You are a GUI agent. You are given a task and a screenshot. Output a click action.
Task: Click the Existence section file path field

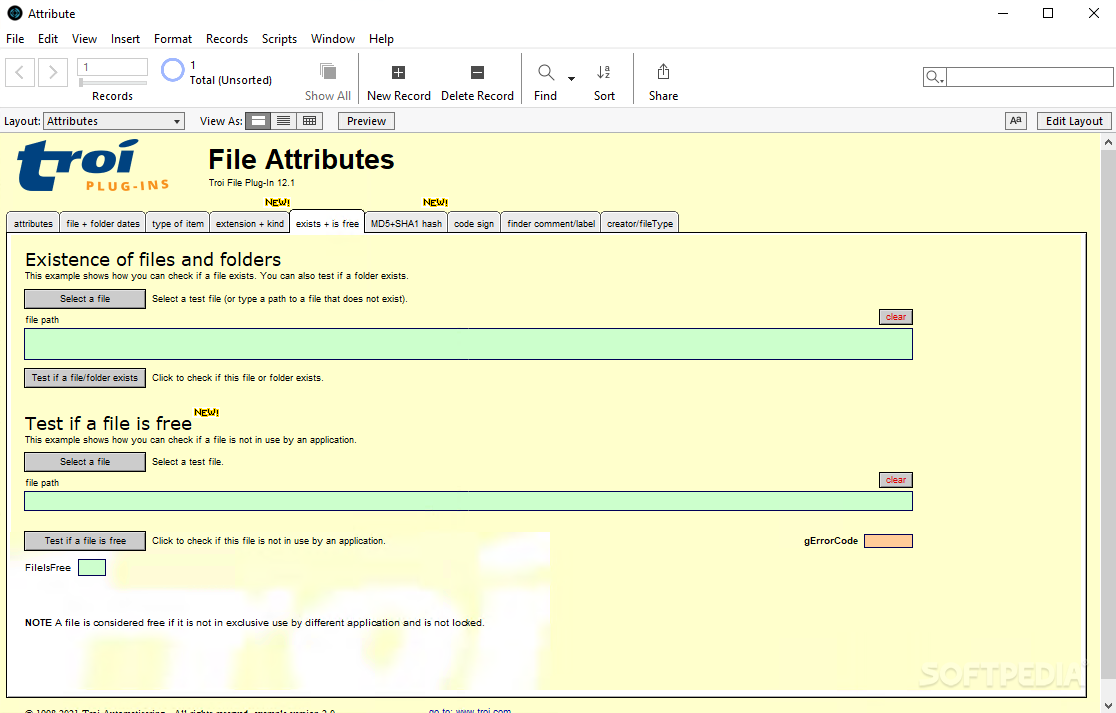(x=468, y=344)
